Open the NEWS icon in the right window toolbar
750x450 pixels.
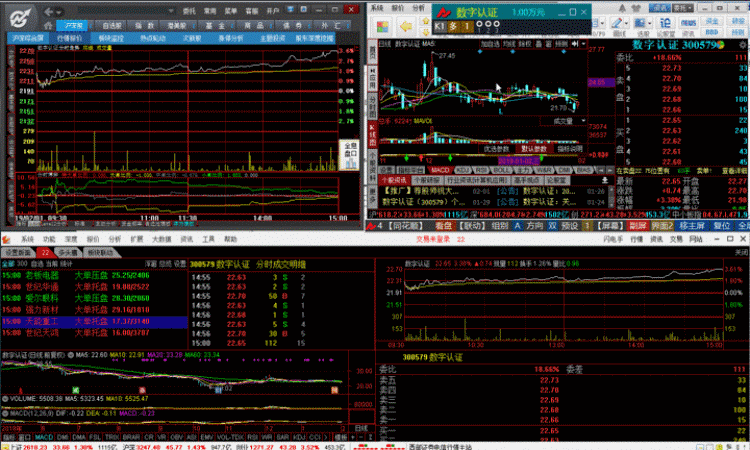(x=688, y=23)
